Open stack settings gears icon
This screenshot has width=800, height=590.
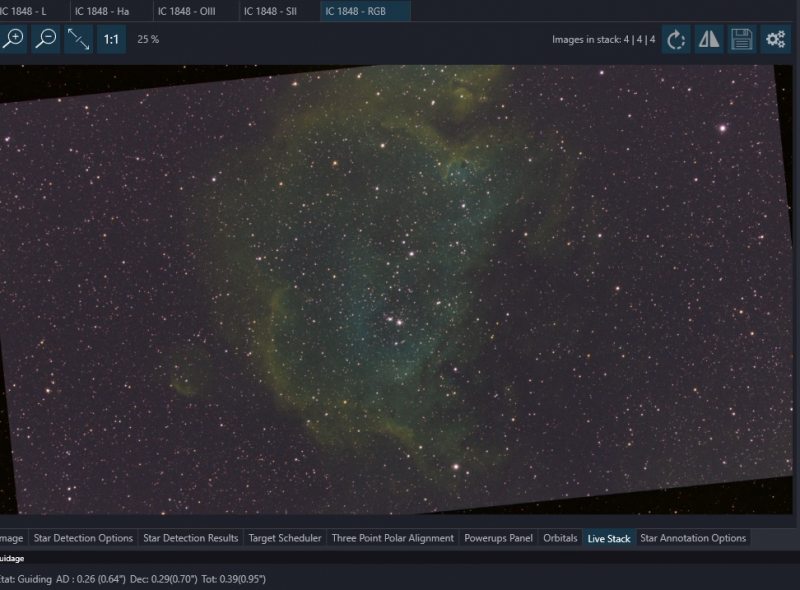(x=775, y=39)
